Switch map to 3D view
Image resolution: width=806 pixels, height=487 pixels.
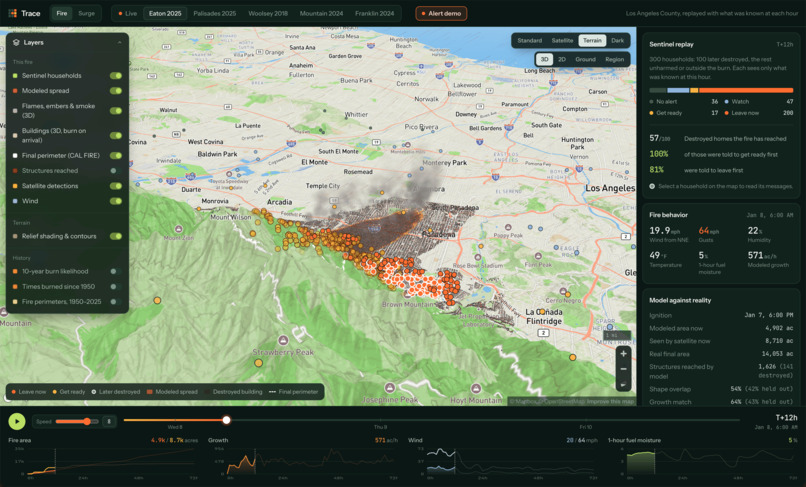click(x=544, y=60)
